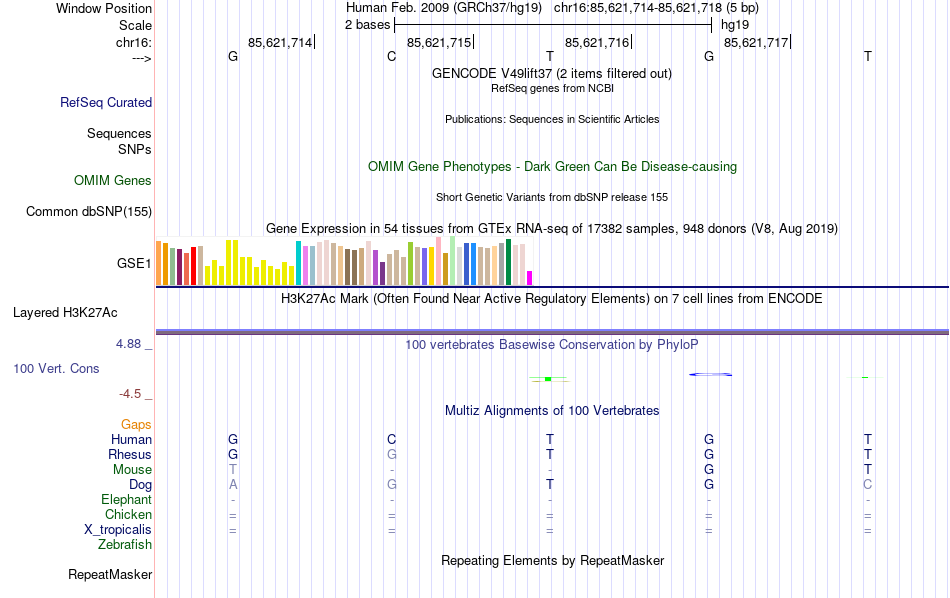The width and height of the screenshot is (950, 598).
Task: Click the Gaps label in Multiz track
Action: point(136,425)
